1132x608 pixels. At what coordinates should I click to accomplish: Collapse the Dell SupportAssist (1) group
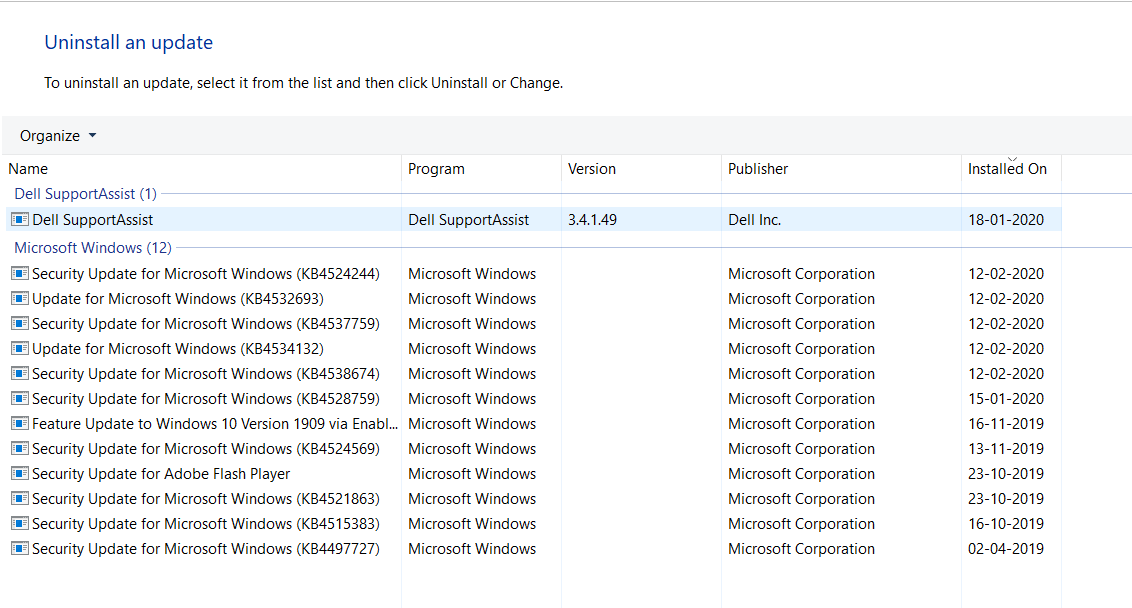pyautogui.click(x=85, y=194)
